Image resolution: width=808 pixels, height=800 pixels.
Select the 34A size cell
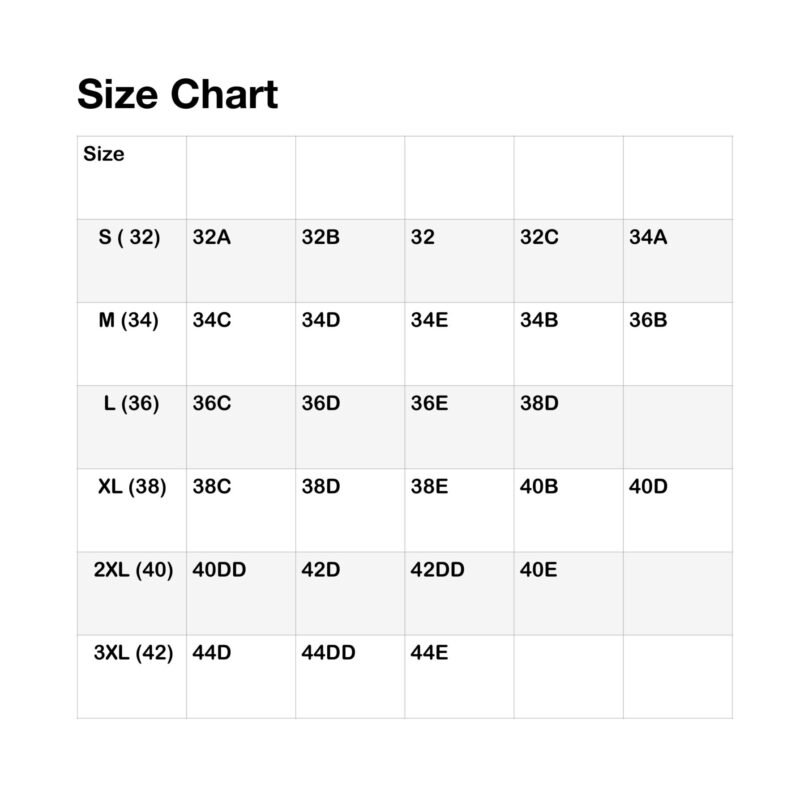[x=648, y=238]
